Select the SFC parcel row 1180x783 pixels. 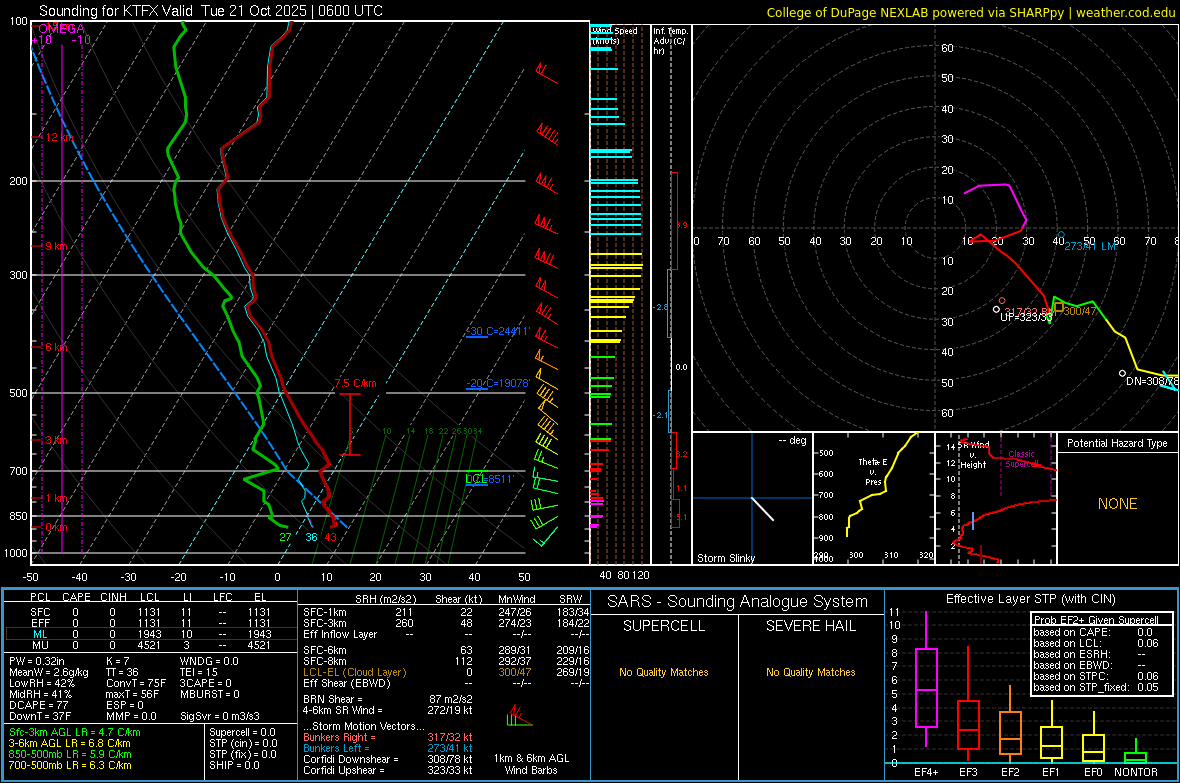point(151,612)
